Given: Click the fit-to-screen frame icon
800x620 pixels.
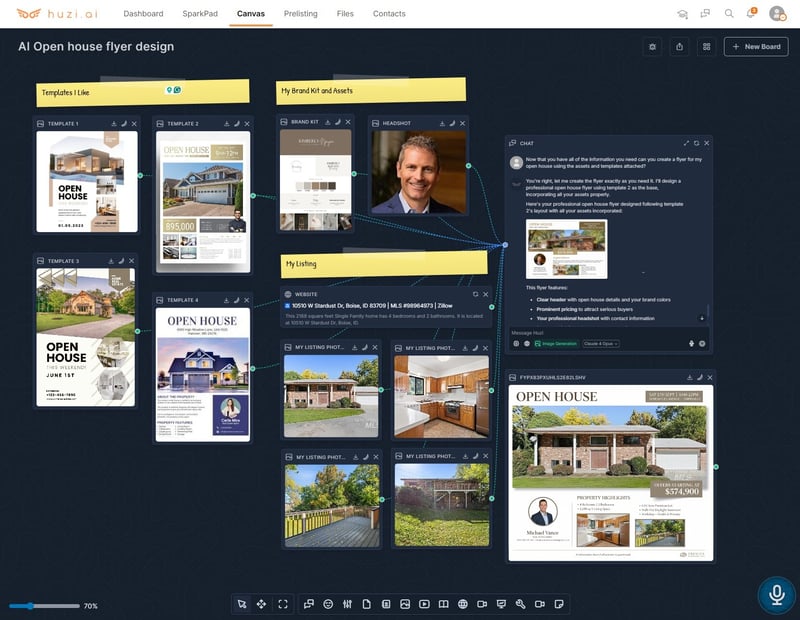Looking at the screenshot, I should point(283,604).
